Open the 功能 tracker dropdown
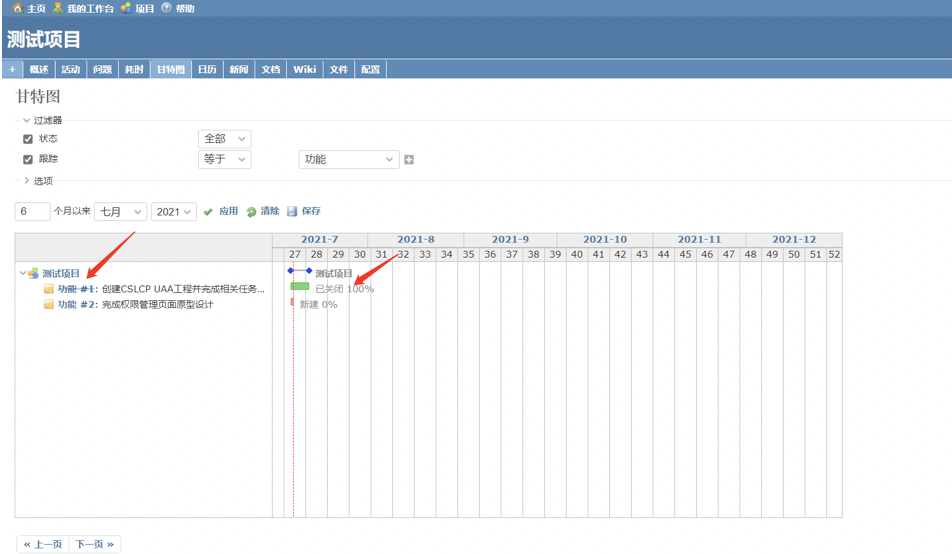952x554 pixels. [348, 159]
